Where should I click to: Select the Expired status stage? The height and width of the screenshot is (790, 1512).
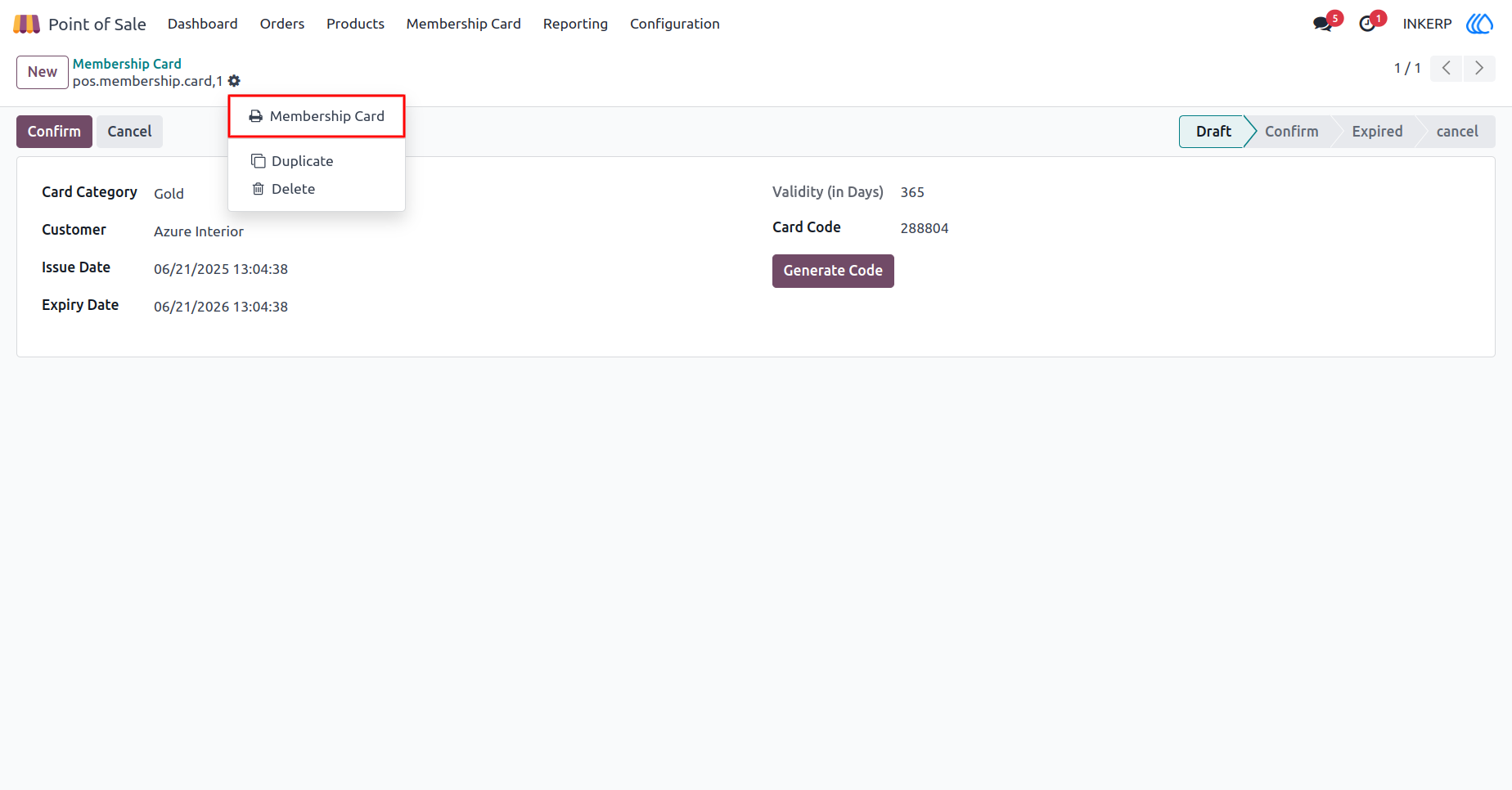click(x=1377, y=132)
